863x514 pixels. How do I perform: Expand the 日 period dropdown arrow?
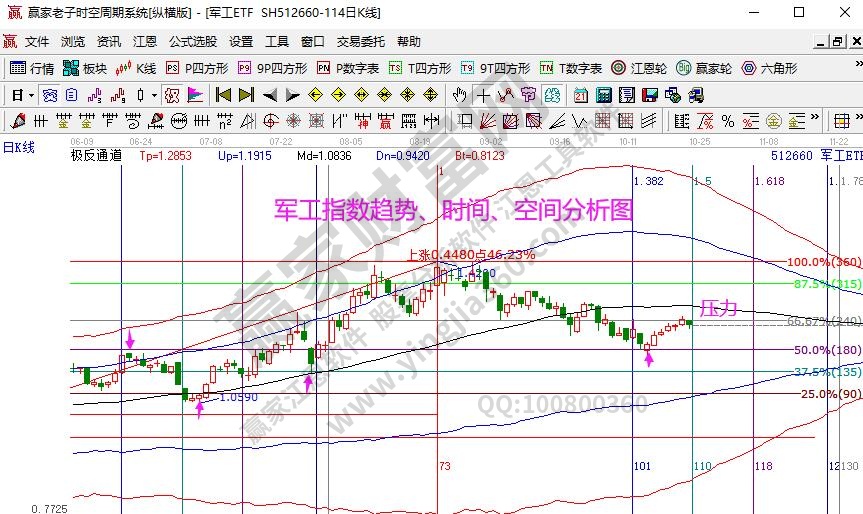[x=32, y=96]
